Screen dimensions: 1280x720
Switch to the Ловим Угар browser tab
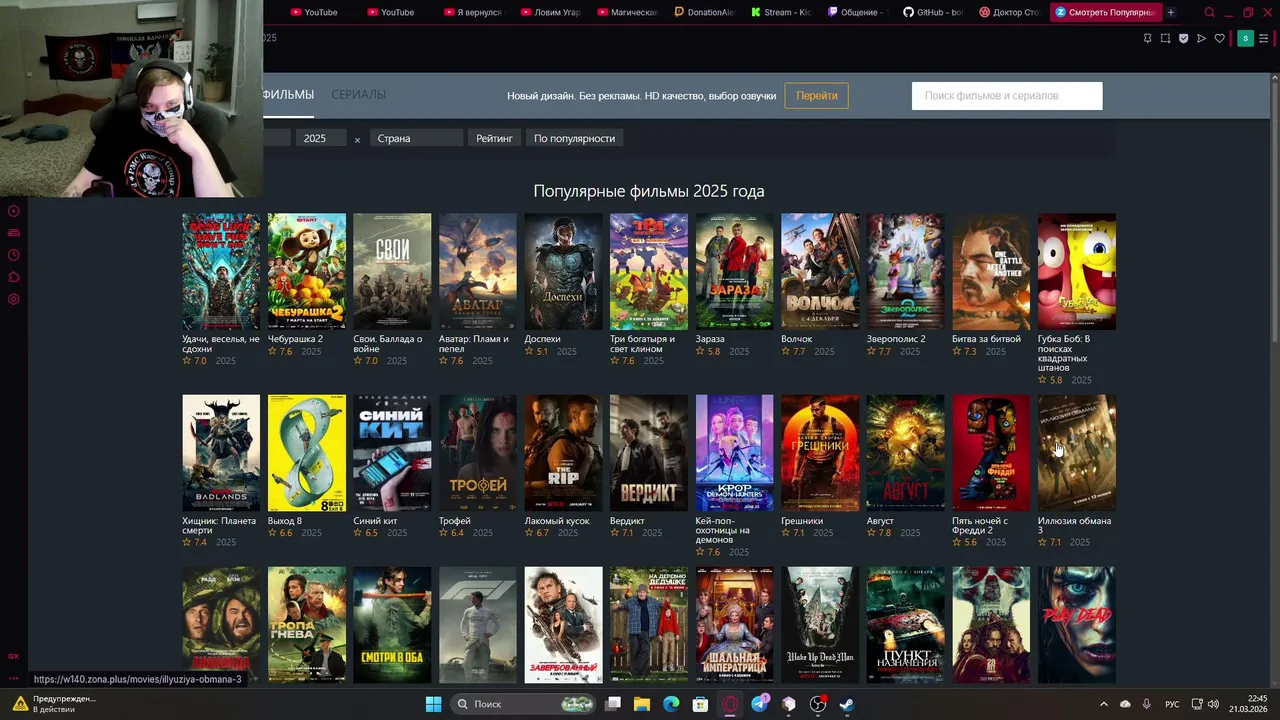click(552, 12)
